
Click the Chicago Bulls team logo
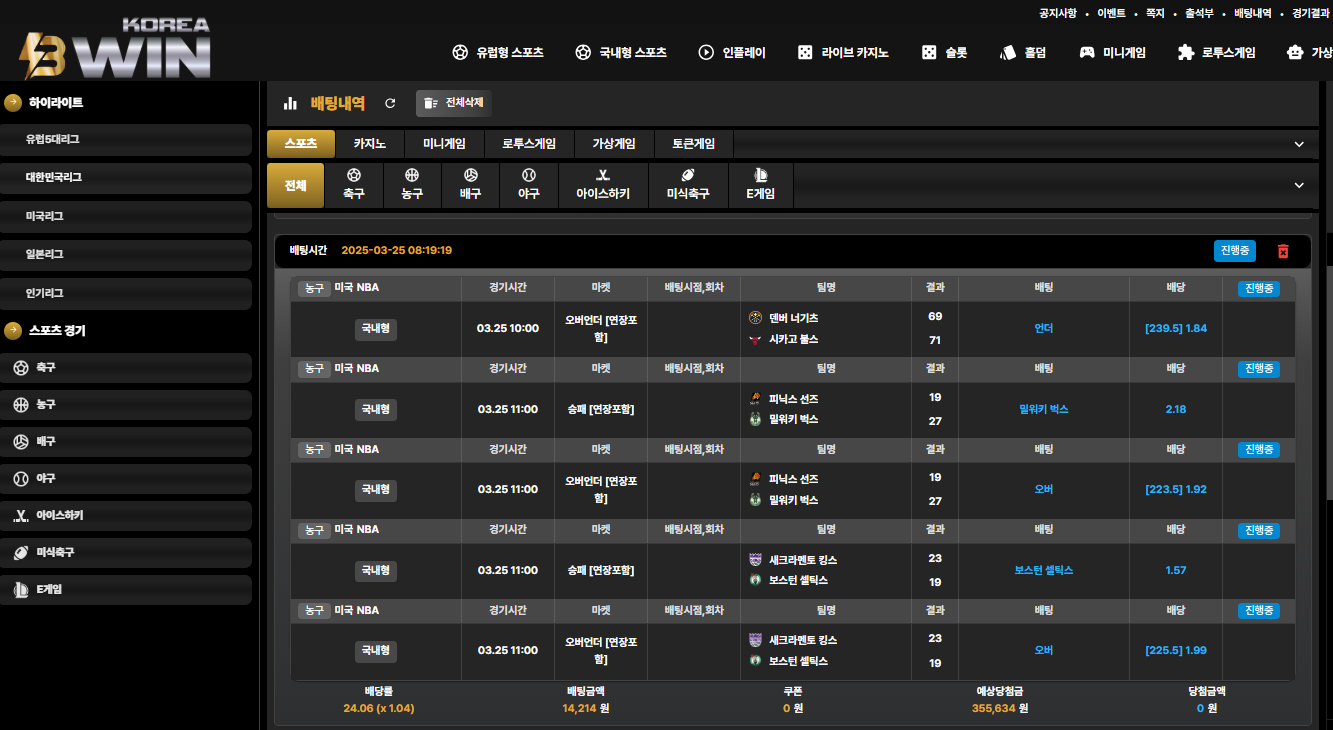755,340
